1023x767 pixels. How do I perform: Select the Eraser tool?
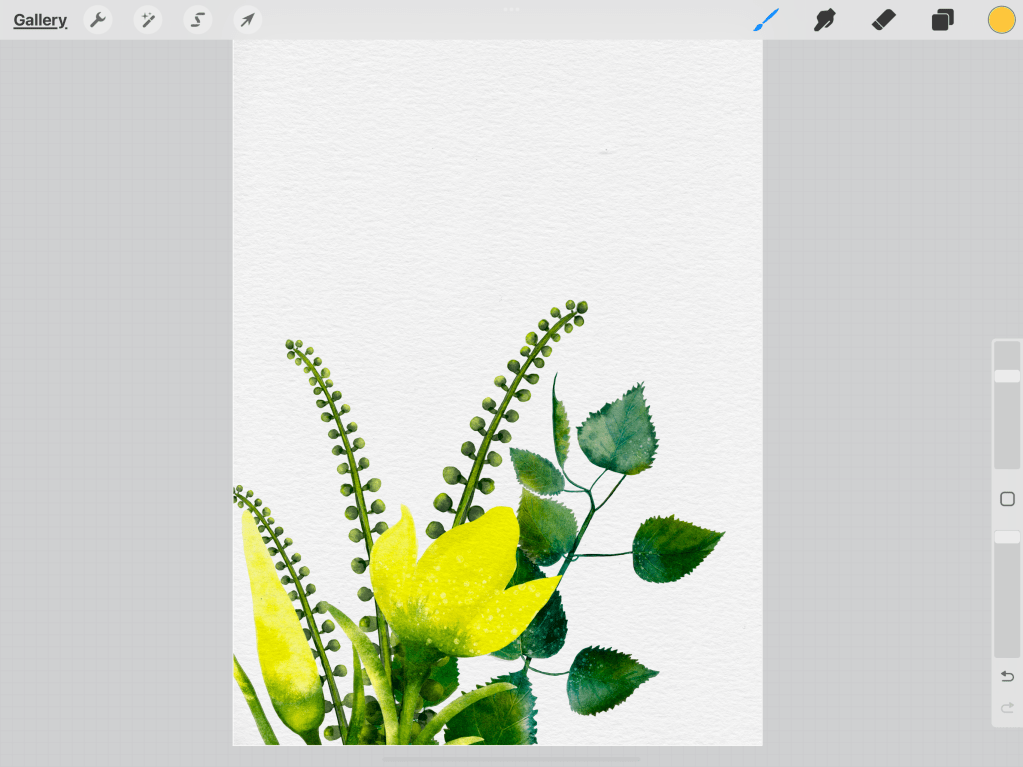coord(883,20)
